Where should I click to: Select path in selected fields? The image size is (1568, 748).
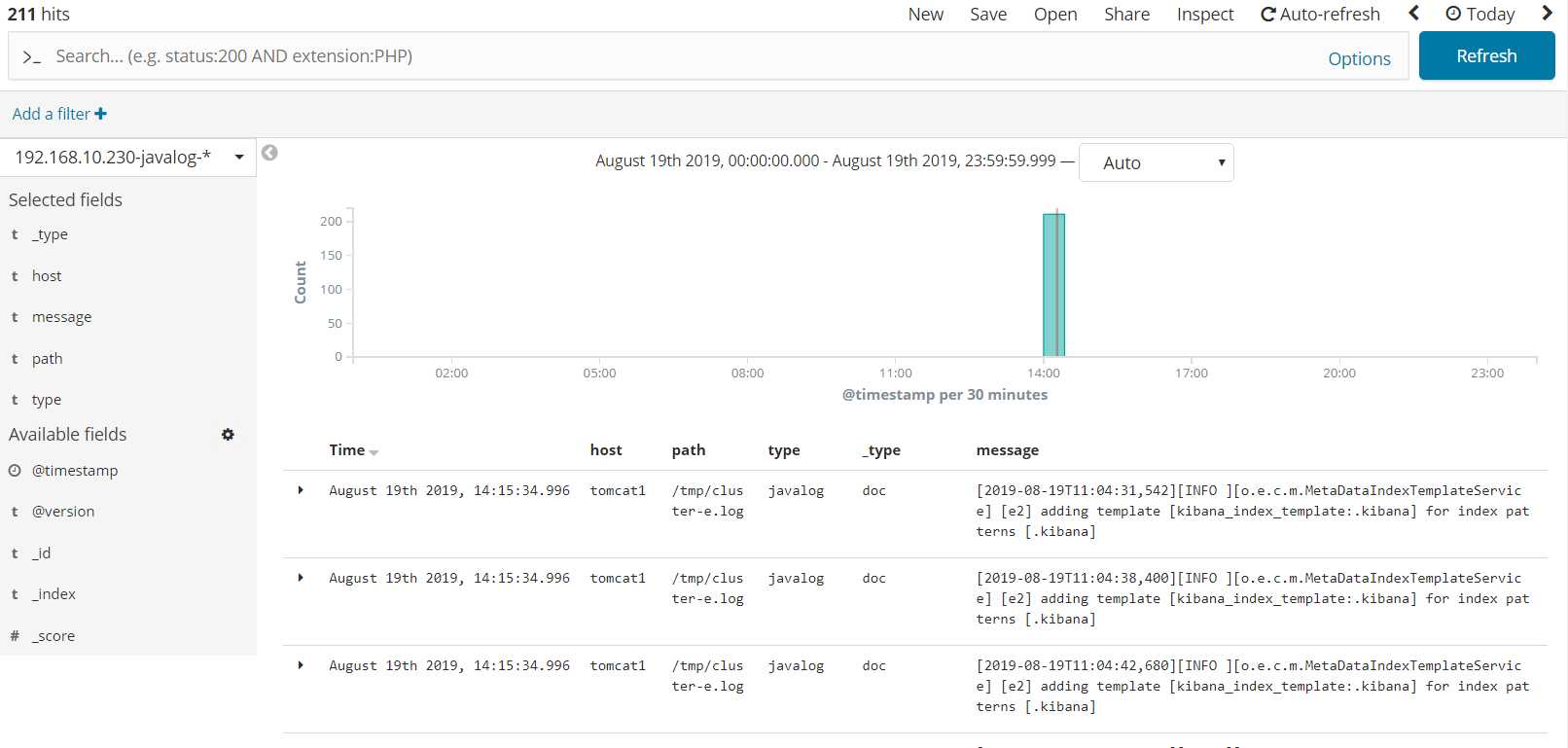47,359
